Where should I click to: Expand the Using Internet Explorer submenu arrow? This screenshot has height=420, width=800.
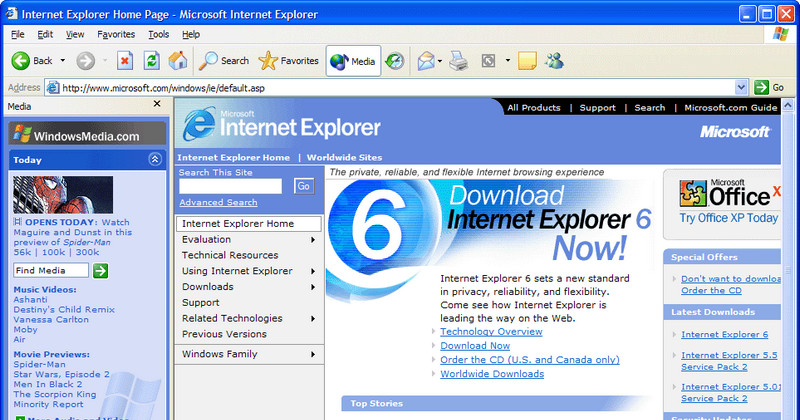(313, 271)
